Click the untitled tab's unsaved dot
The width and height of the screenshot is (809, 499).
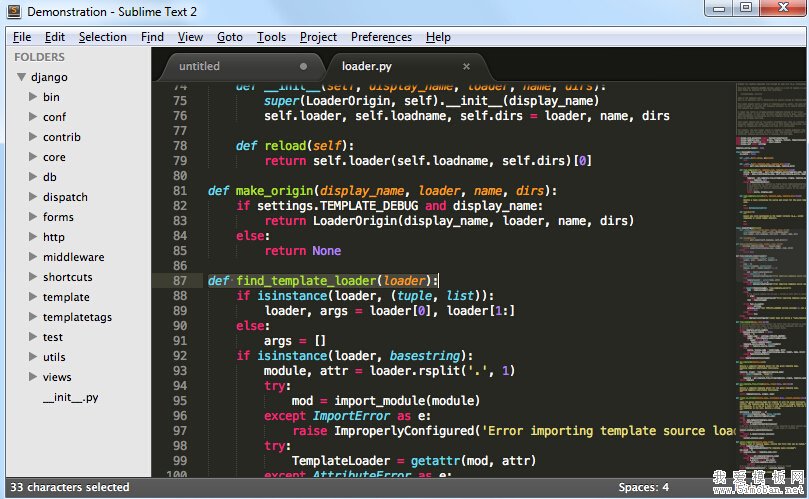(304, 67)
